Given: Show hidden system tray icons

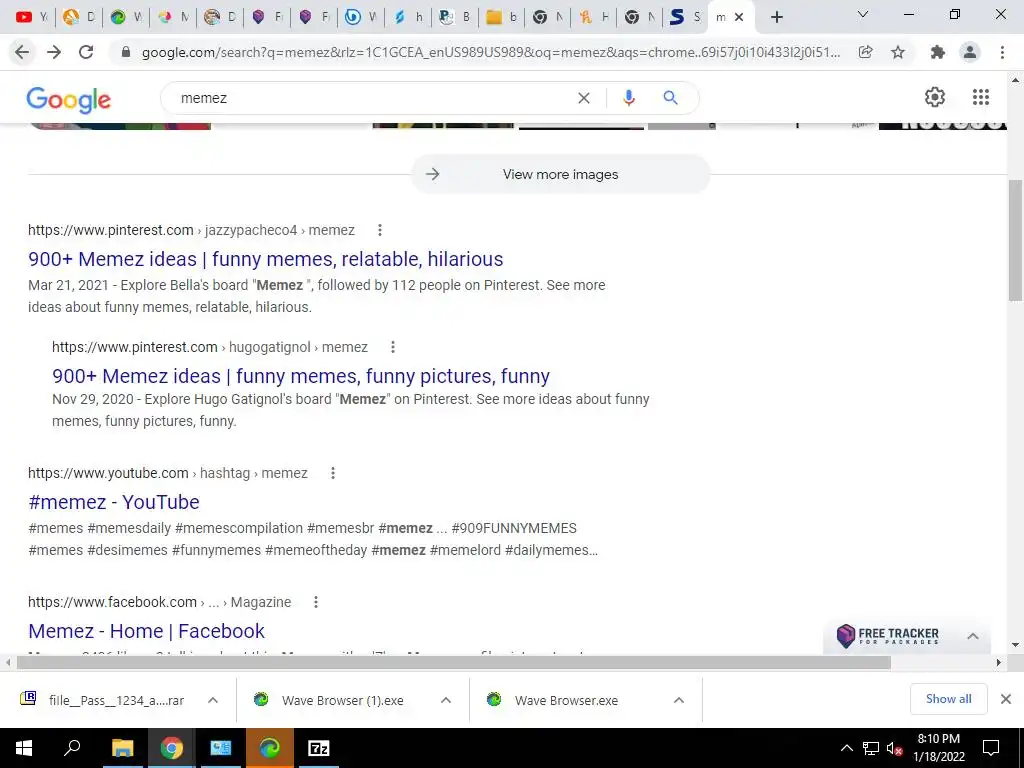Looking at the screenshot, I should point(846,748).
